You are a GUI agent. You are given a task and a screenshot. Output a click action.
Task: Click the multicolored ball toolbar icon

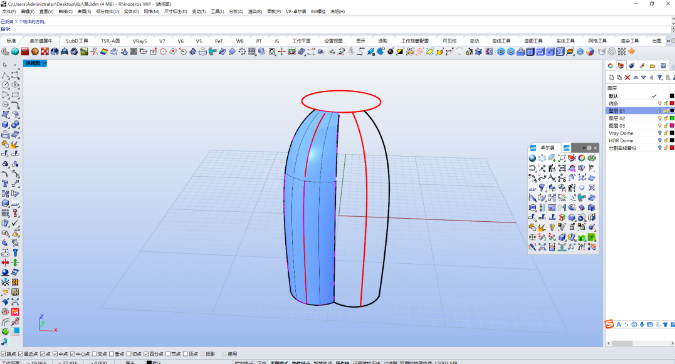click(x=590, y=52)
